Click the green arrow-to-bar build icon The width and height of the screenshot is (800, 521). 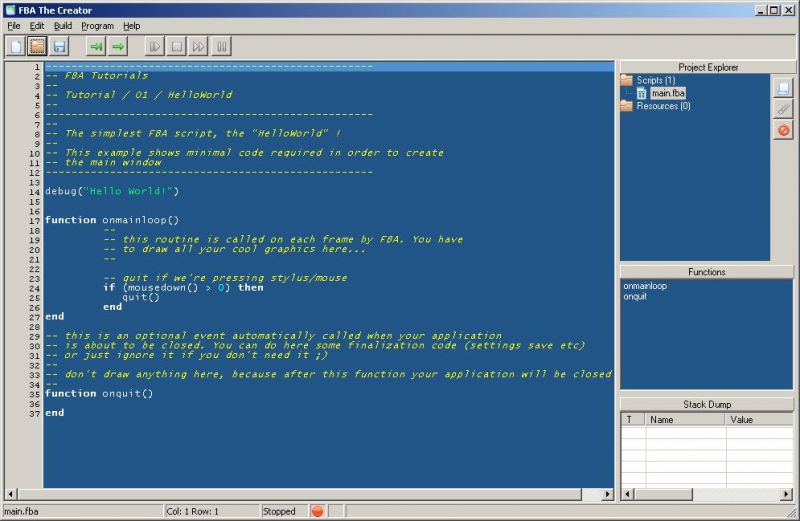[96, 46]
